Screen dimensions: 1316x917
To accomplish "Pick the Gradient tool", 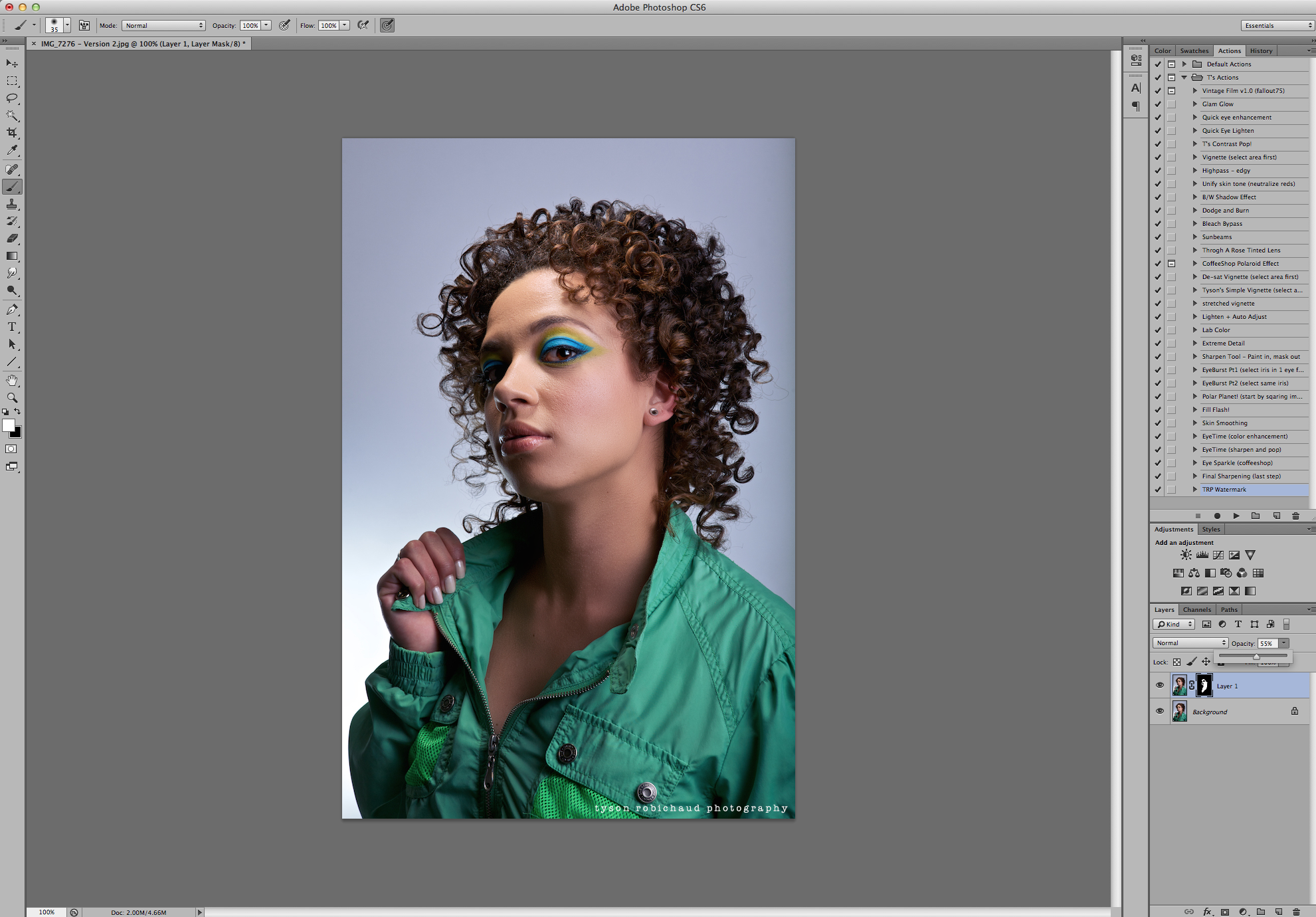I will pos(12,256).
